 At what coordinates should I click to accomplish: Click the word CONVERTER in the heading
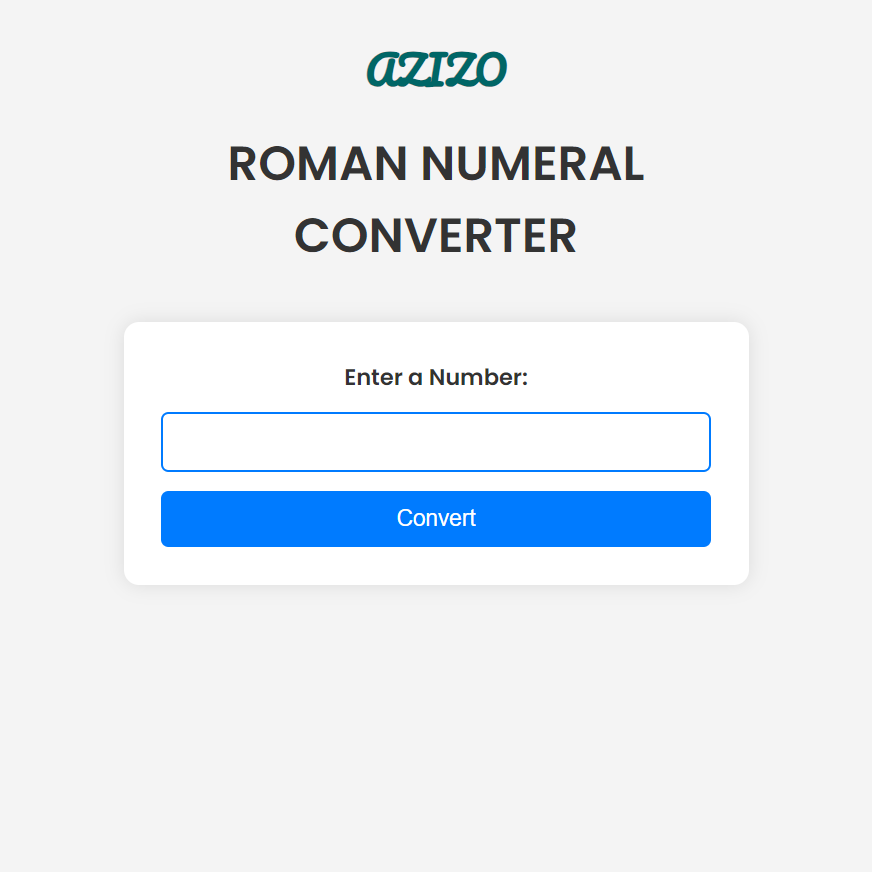click(x=436, y=237)
